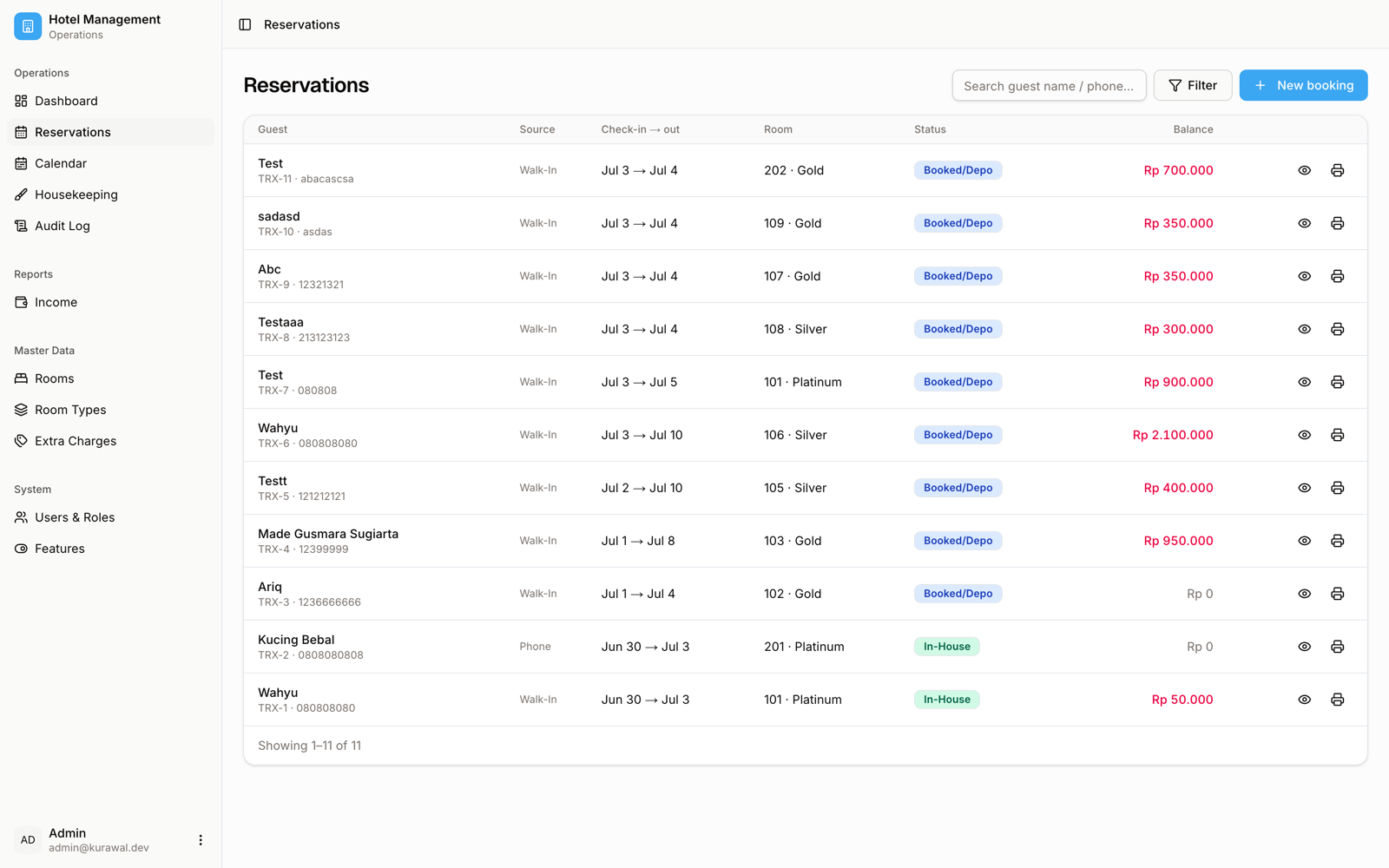Print the Made Gusmara Sugiarta reservation
This screenshot has width=1389, height=868.
(x=1337, y=541)
